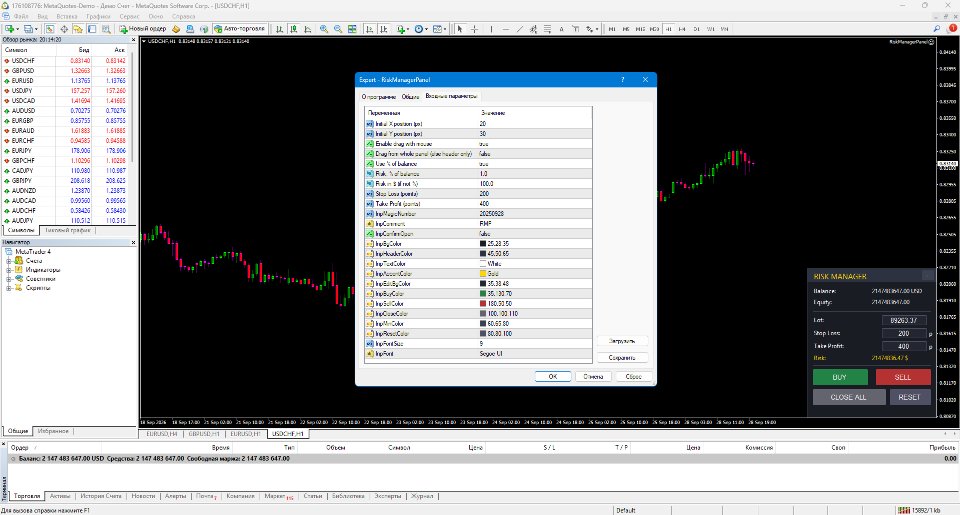Select the cursor arrow tool

click(x=460, y=29)
